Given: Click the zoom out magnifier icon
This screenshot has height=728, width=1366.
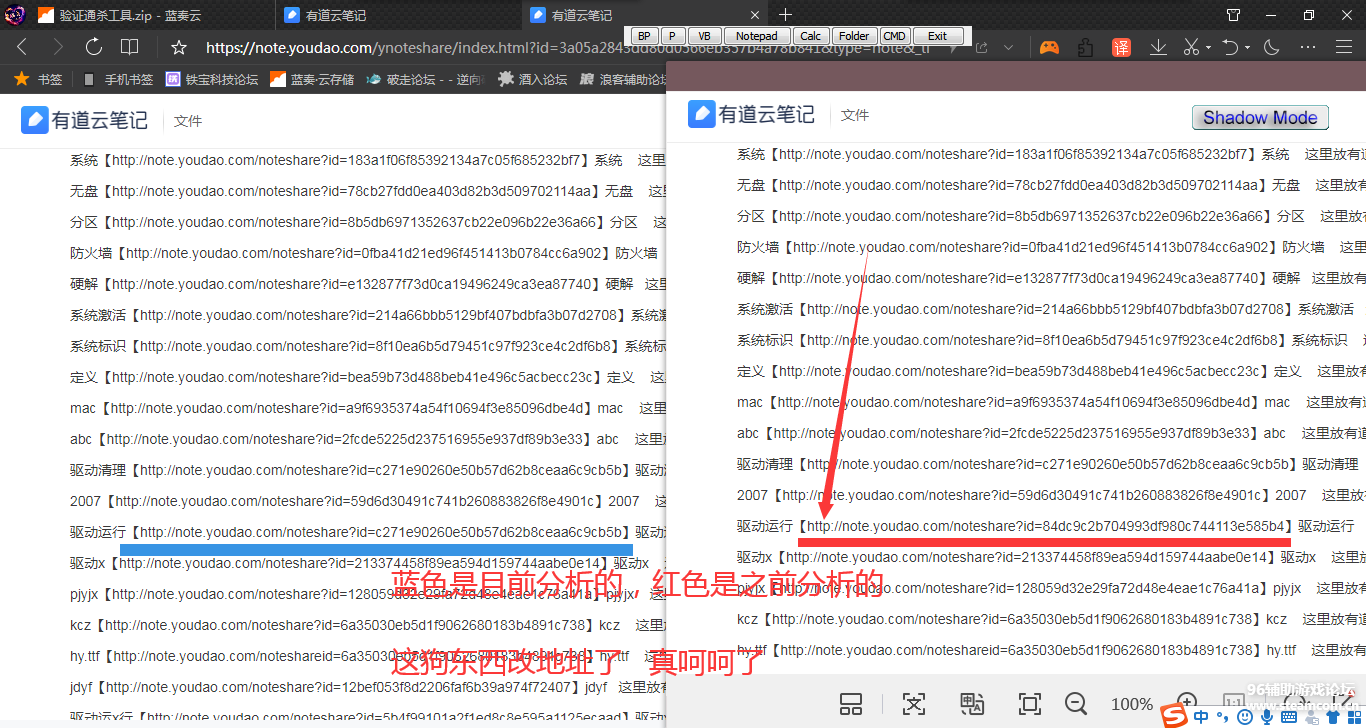Looking at the screenshot, I should click(1076, 703).
